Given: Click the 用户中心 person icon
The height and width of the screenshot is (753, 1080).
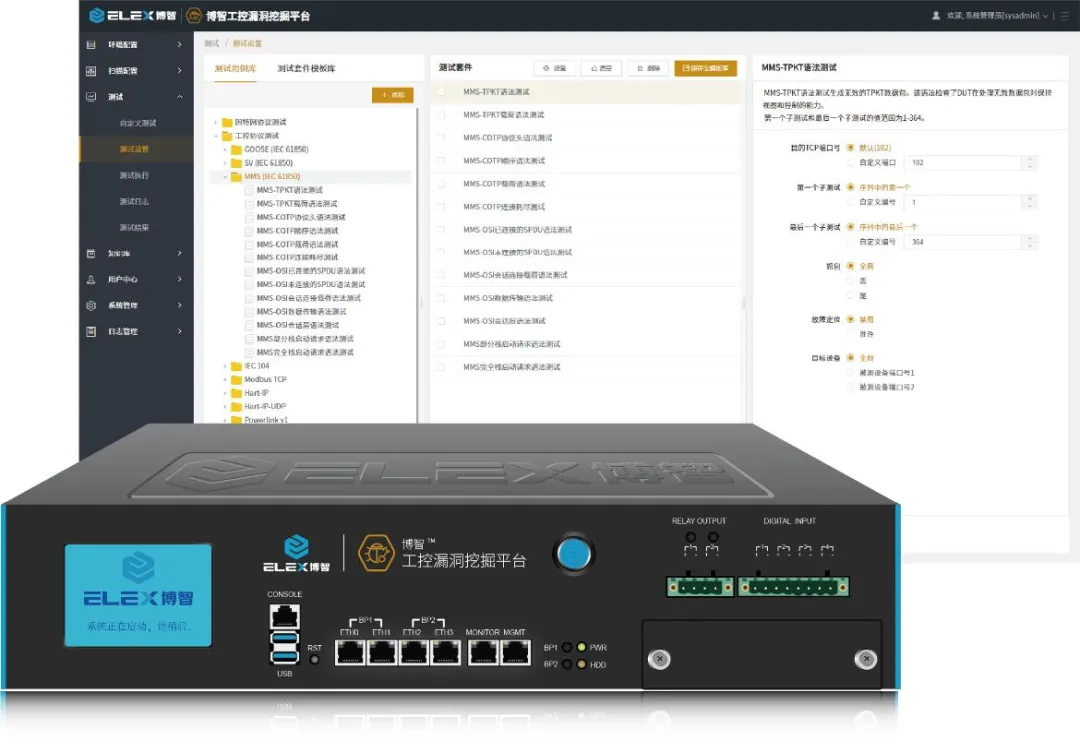Looking at the screenshot, I should click(x=91, y=280).
